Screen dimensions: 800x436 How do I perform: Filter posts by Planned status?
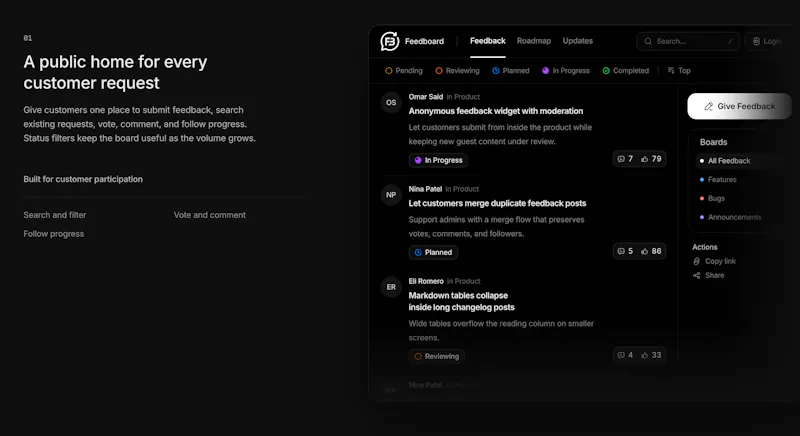click(511, 70)
